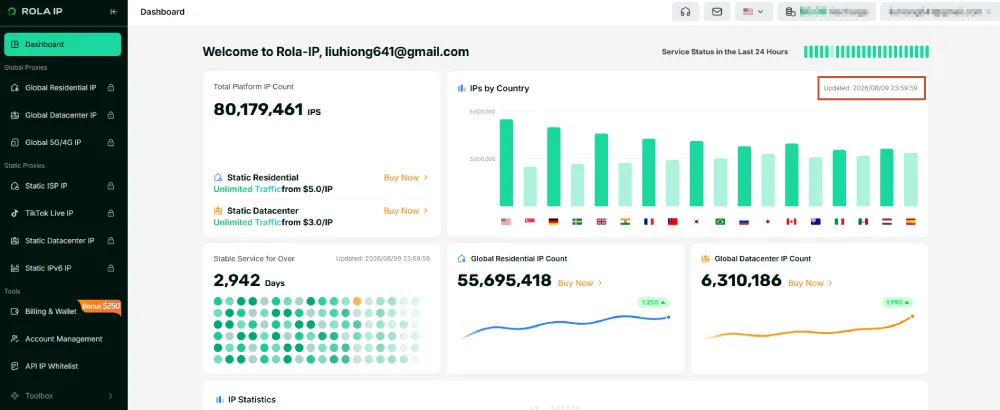Click the Canada flag under chart
This screenshot has width=1000, height=410.
pyautogui.click(x=791, y=222)
